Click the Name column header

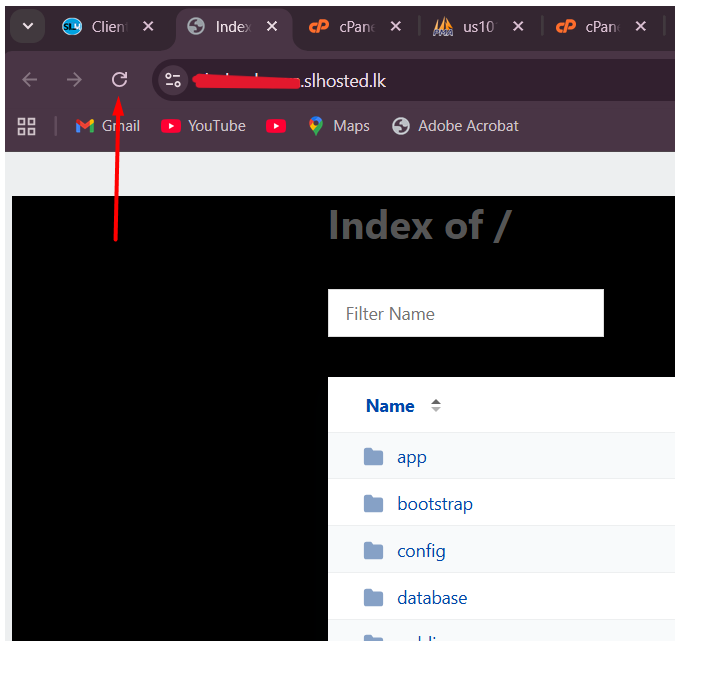pyautogui.click(x=390, y=406)
